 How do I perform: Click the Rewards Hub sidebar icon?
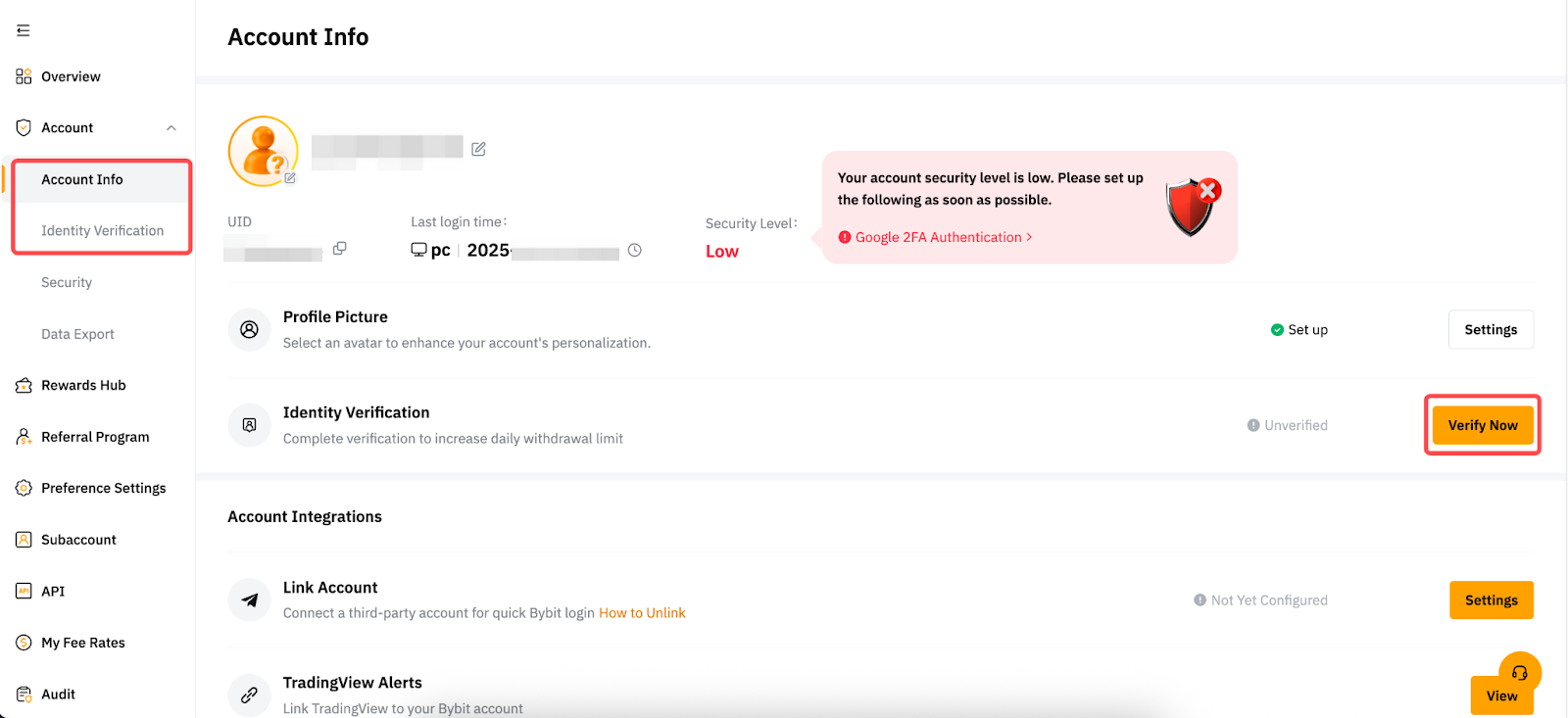point(24,386)
